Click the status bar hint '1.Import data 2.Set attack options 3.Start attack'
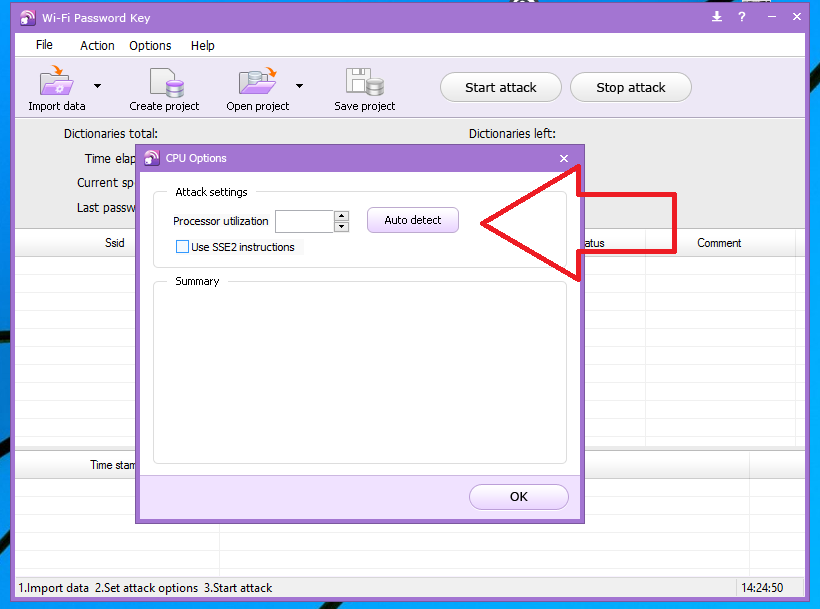Image resolution: width=820 pixels, height=609 pixels. tap(145, 588)
